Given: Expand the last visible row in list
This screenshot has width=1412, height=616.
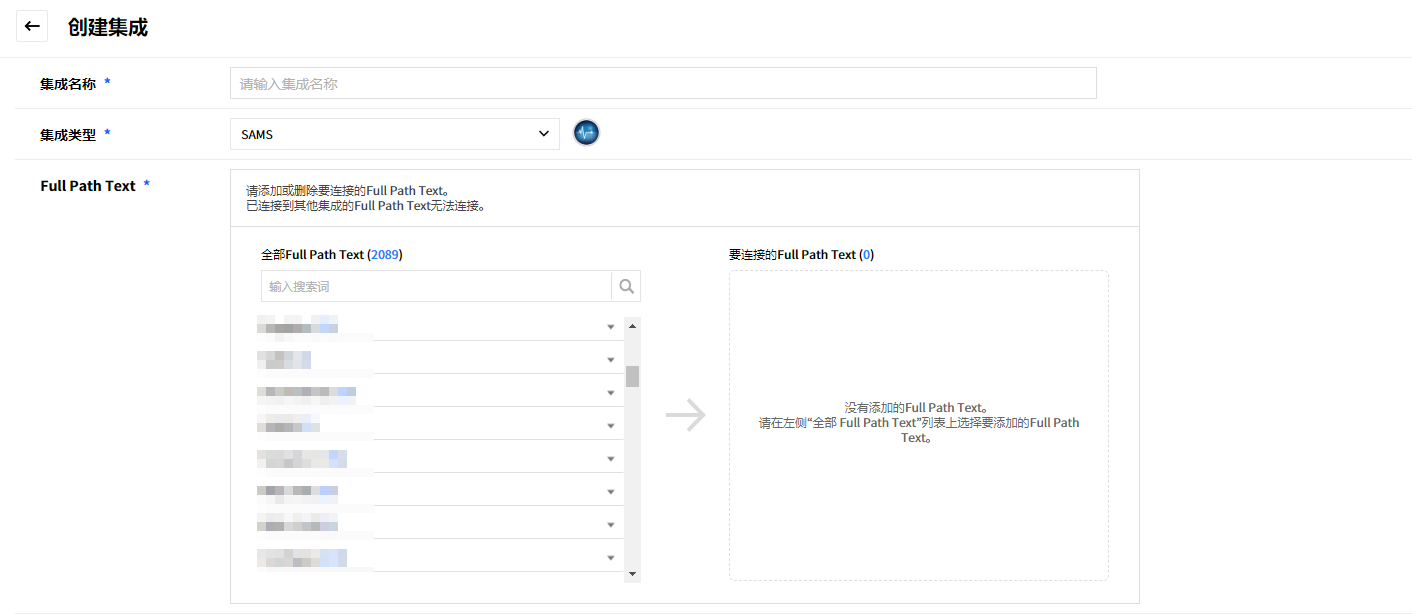Looking at the screenshot, I should coord(611,558).
